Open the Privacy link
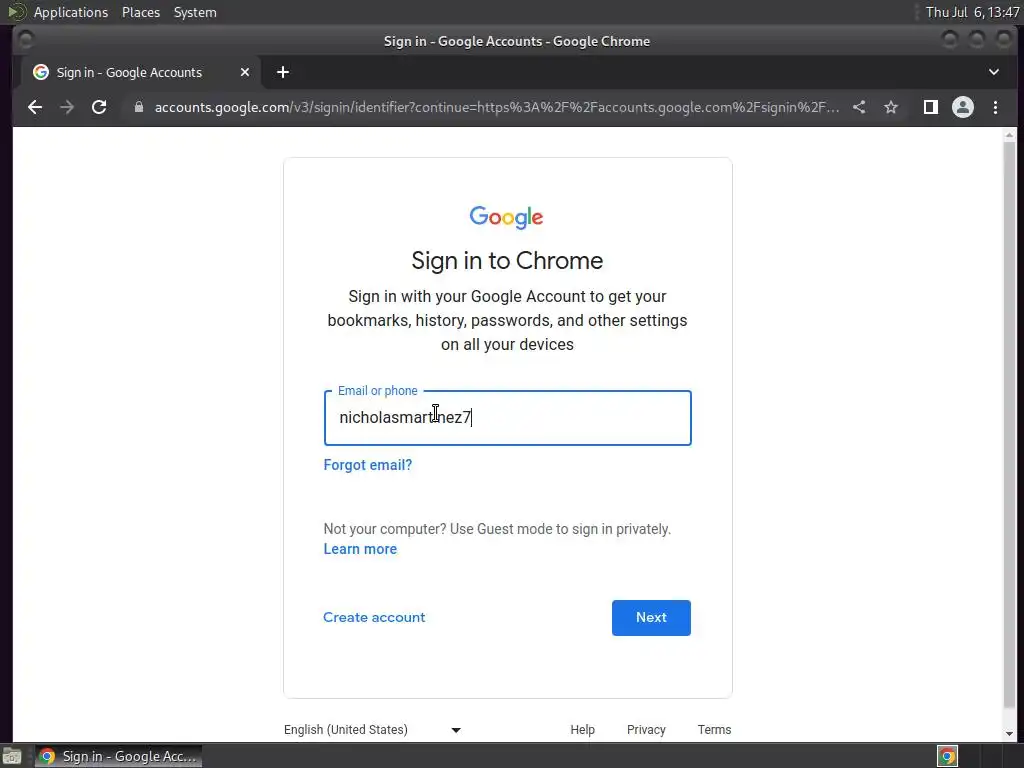This screenshot has height=768, width=1024. pyautogui.click(x=646, y=729)
